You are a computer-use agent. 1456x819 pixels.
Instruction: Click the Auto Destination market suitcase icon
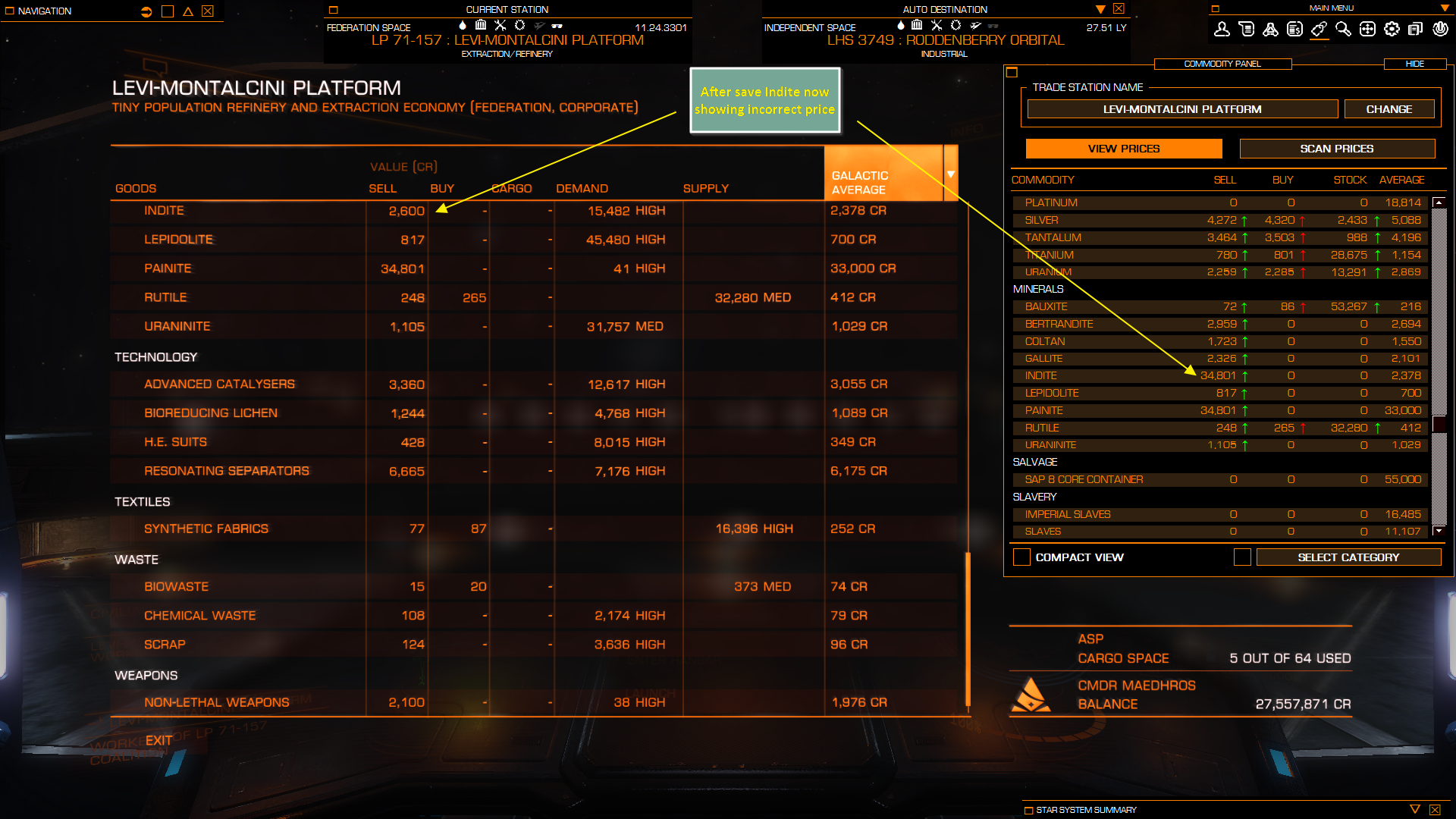point(917,25)
